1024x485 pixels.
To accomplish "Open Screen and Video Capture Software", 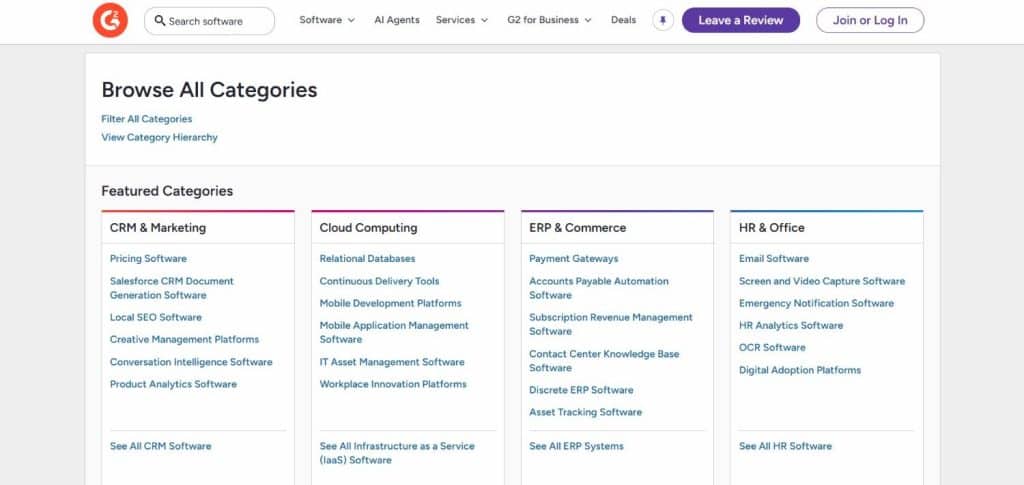I will pyautogui.click(x=822, y=281).
